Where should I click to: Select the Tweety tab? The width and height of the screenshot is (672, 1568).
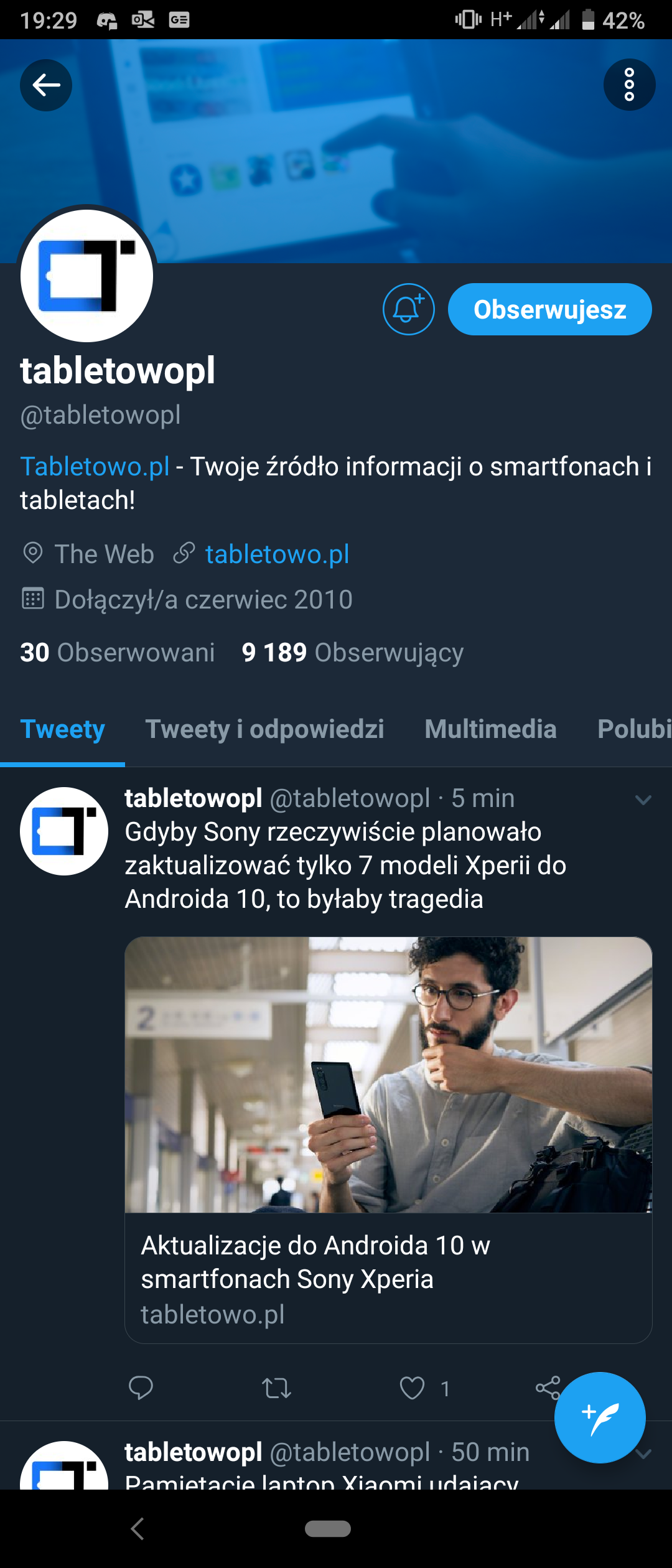click(x=62, y=729)
